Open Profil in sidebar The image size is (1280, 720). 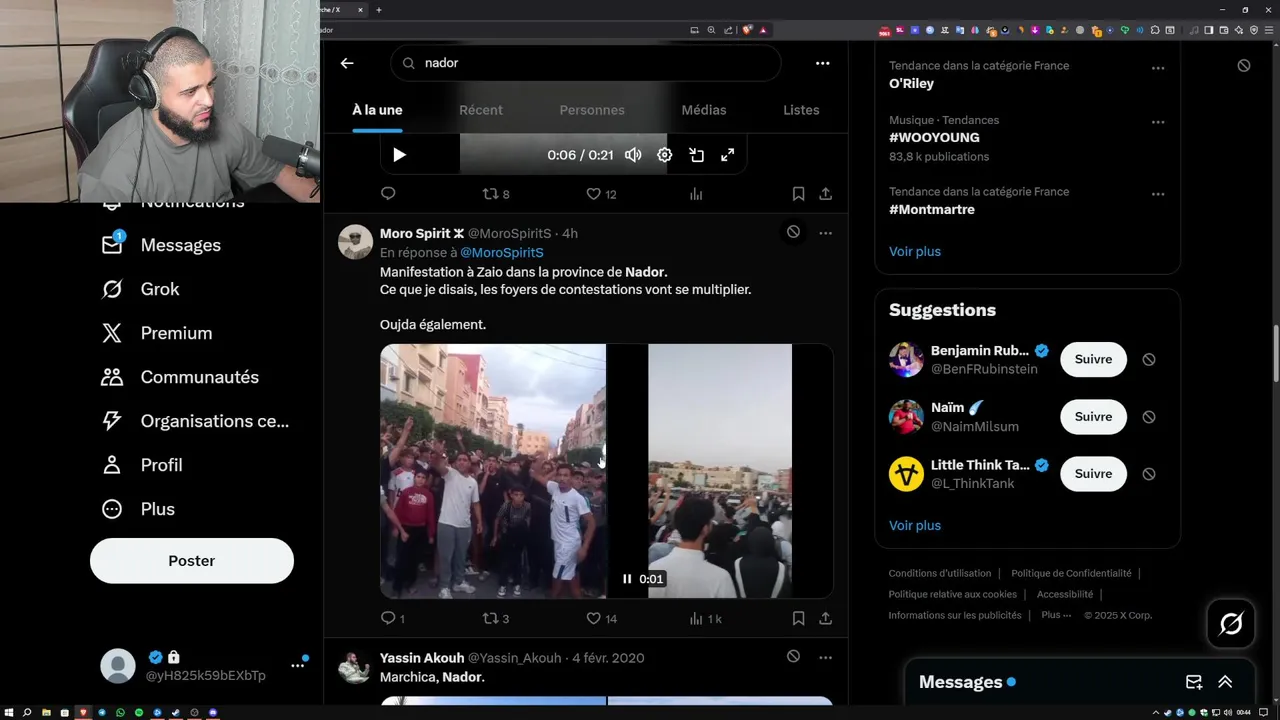[141, 465]
